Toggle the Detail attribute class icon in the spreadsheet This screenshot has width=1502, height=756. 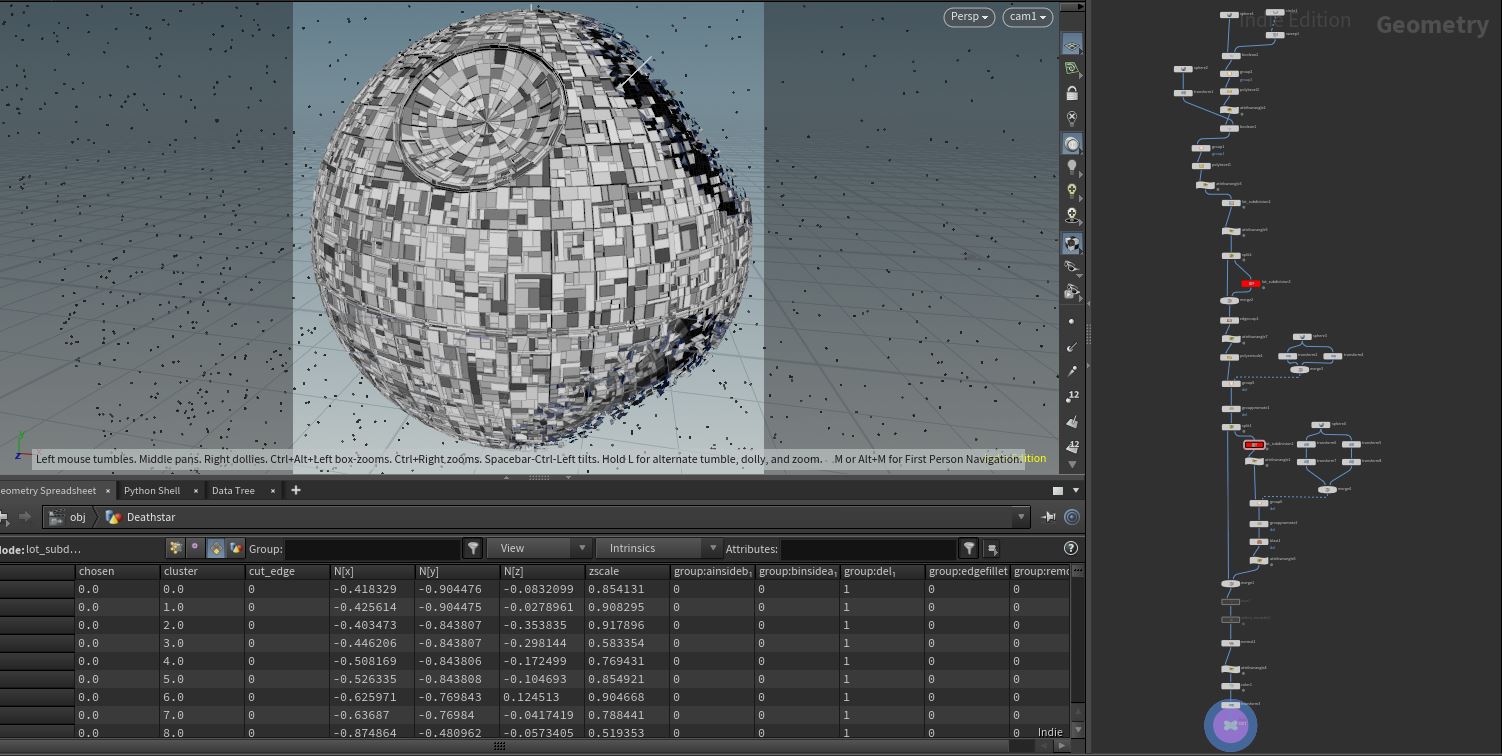tap(236, 548)
